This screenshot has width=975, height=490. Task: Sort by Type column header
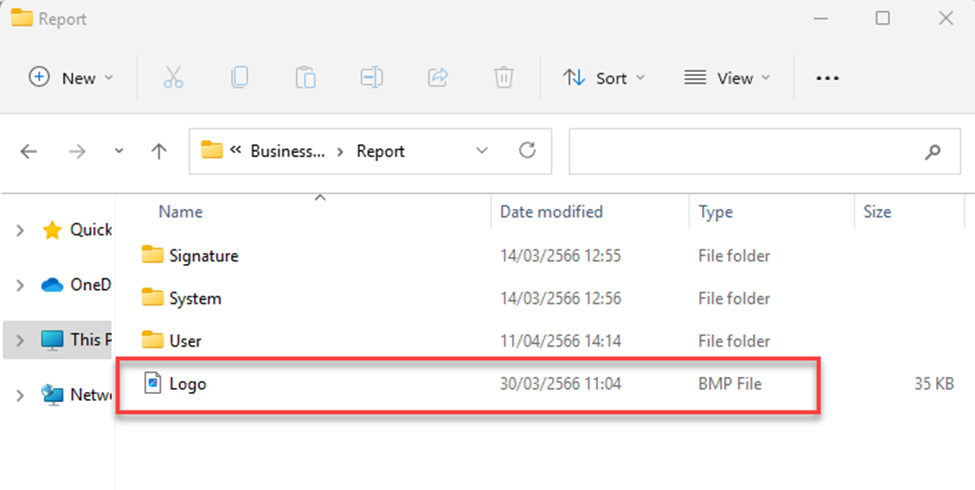point(715,212)
